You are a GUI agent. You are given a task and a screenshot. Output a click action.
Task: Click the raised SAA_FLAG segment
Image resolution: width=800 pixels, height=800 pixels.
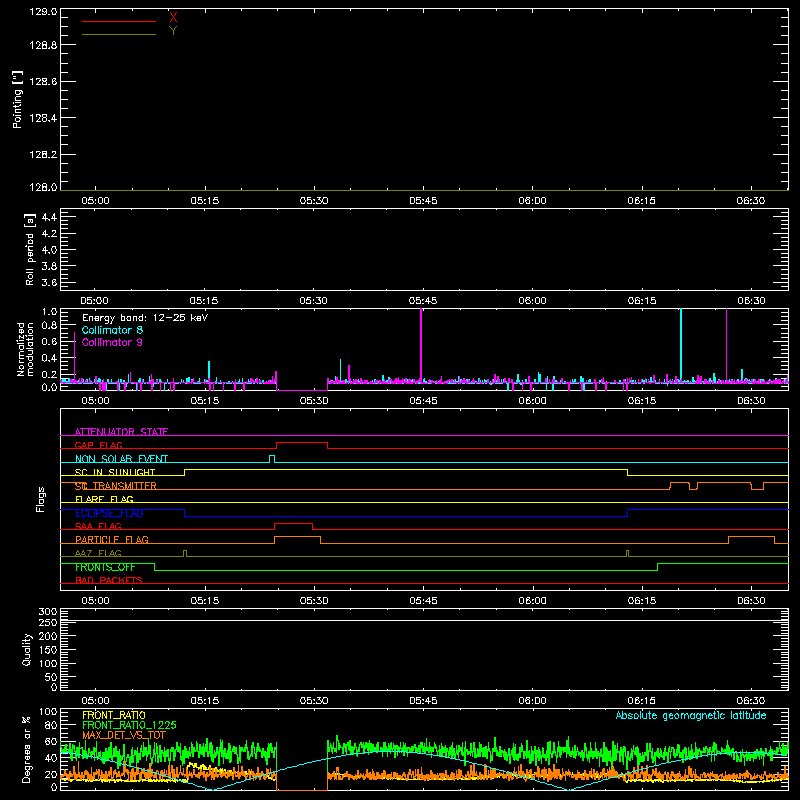tap(293, 524)
